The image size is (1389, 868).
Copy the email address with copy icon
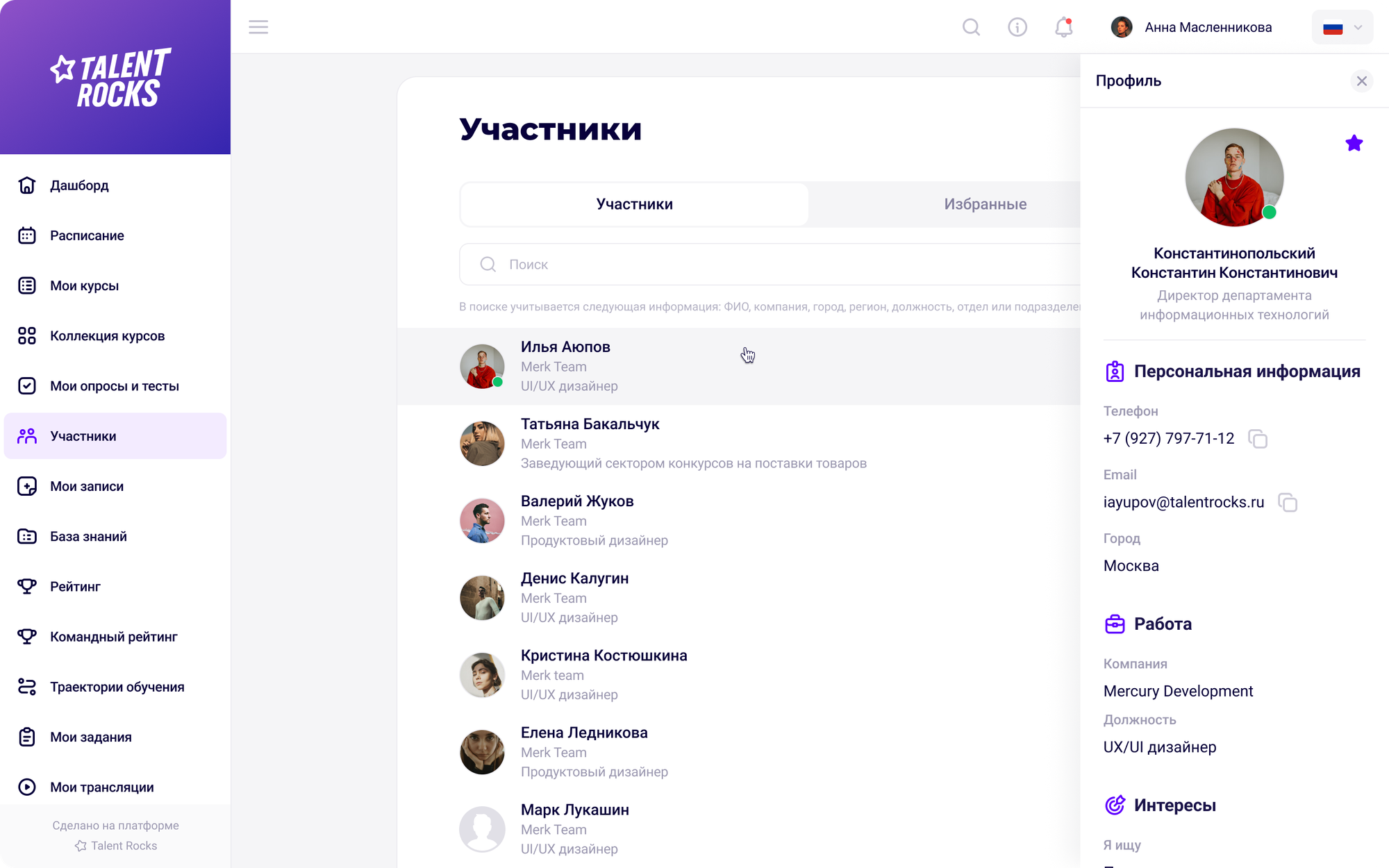click(x=1288, y=503)
